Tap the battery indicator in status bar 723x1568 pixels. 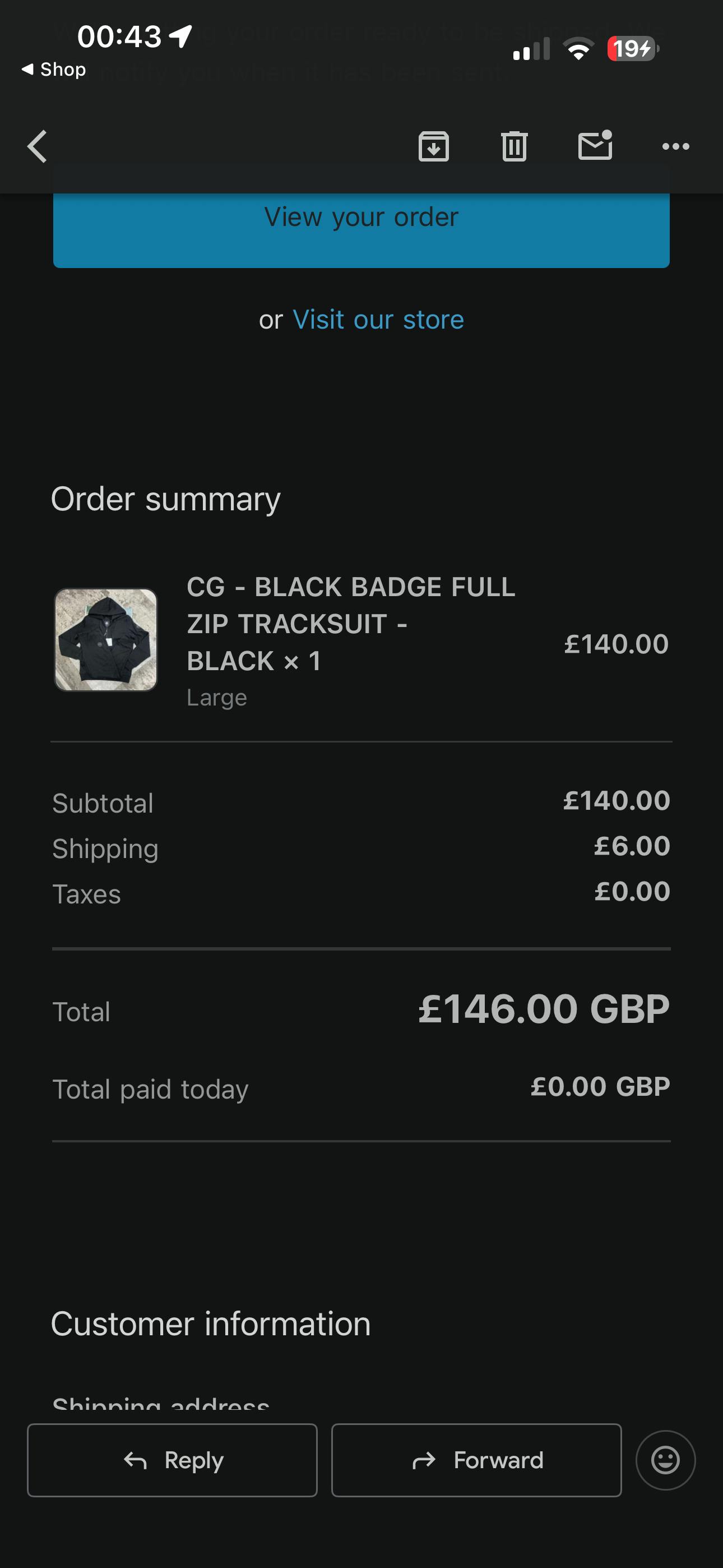pyautogui.click(x=633, y=49)
